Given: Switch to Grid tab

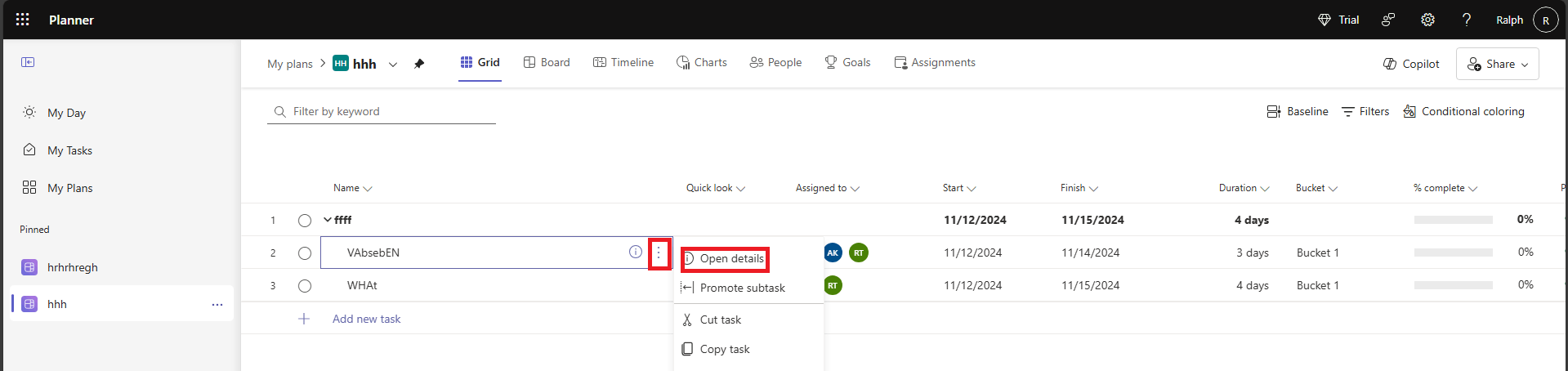Looking at the screenshot, I should coord(480,62).
